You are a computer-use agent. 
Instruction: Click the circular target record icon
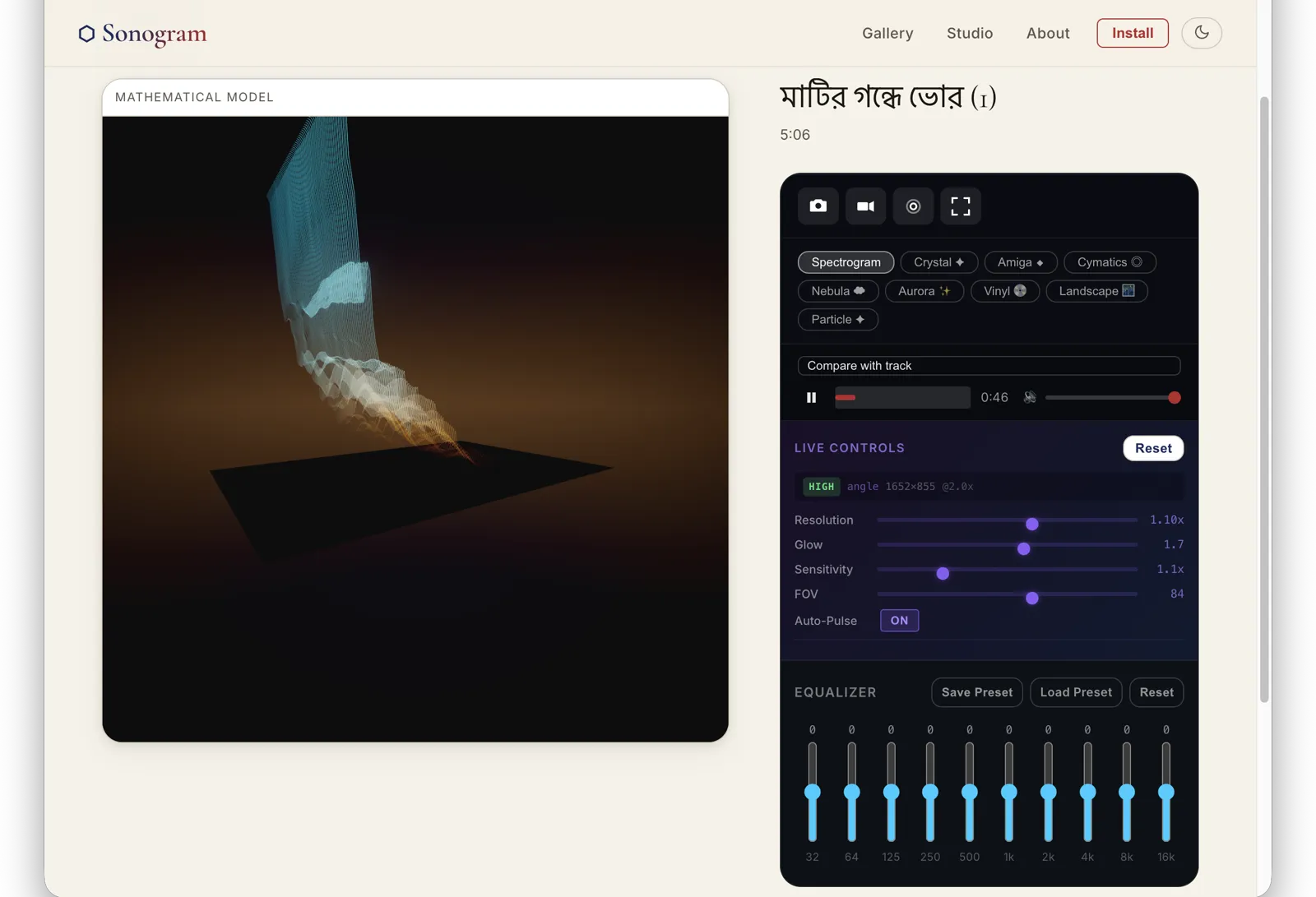(913, 206)
